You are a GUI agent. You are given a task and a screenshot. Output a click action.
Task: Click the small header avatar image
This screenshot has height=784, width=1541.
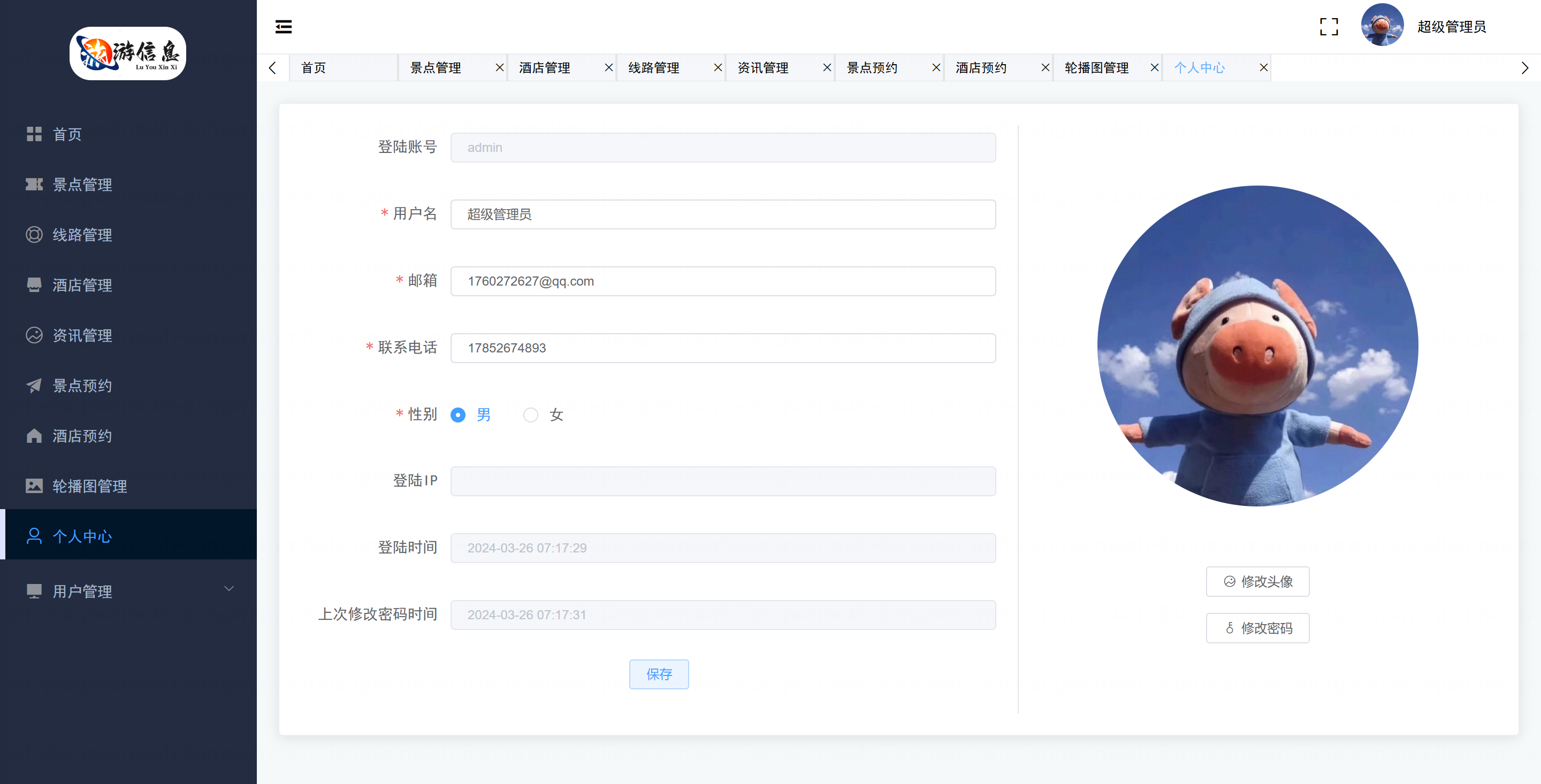tap(1382, 25)
